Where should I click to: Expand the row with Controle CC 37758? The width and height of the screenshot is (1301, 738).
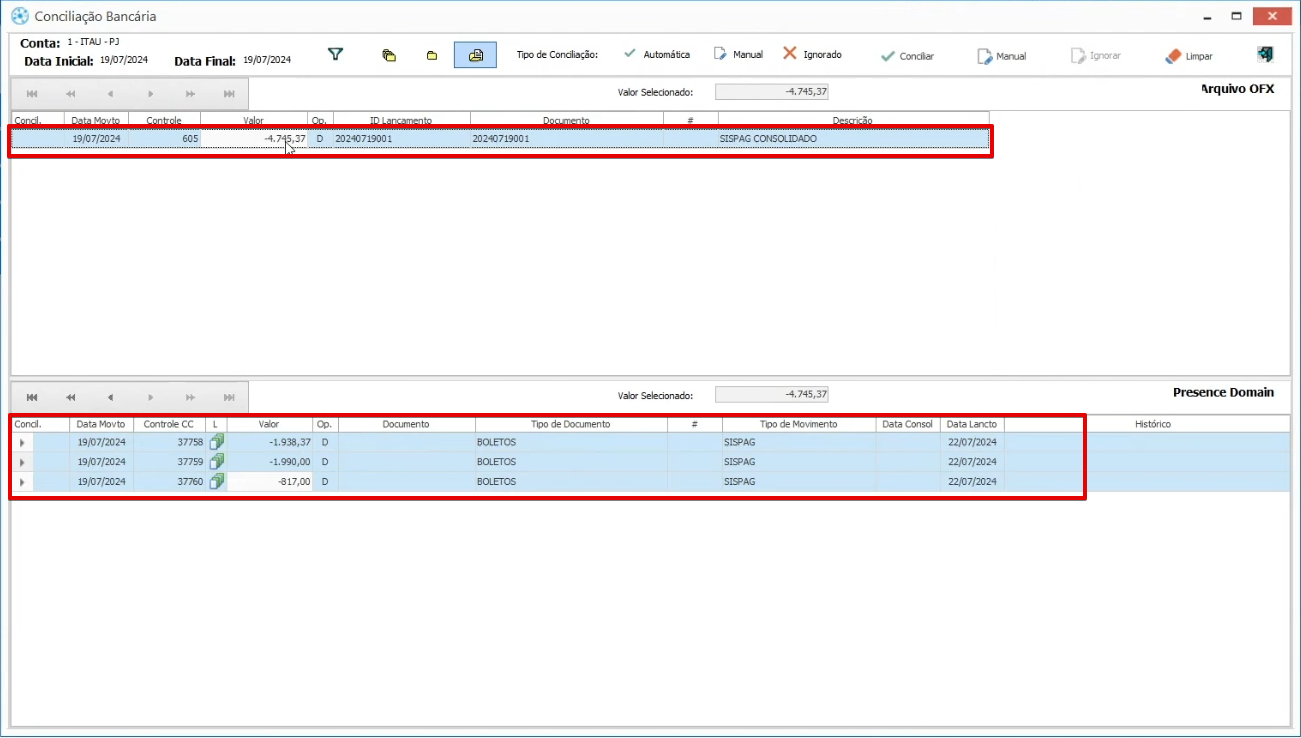pos(22,442)
